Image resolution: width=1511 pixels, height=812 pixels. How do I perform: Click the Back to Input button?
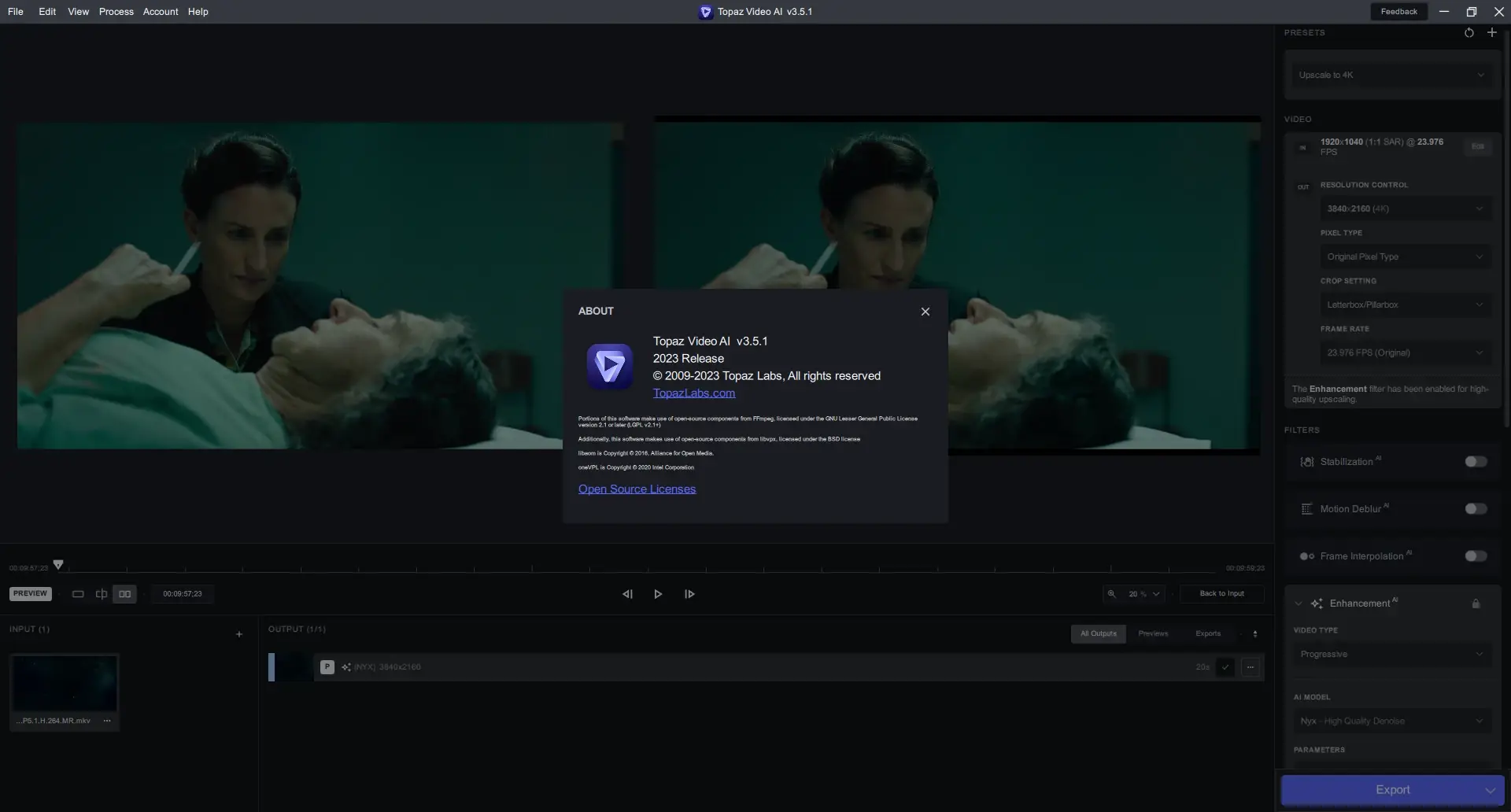click(x=1221, y=594)
